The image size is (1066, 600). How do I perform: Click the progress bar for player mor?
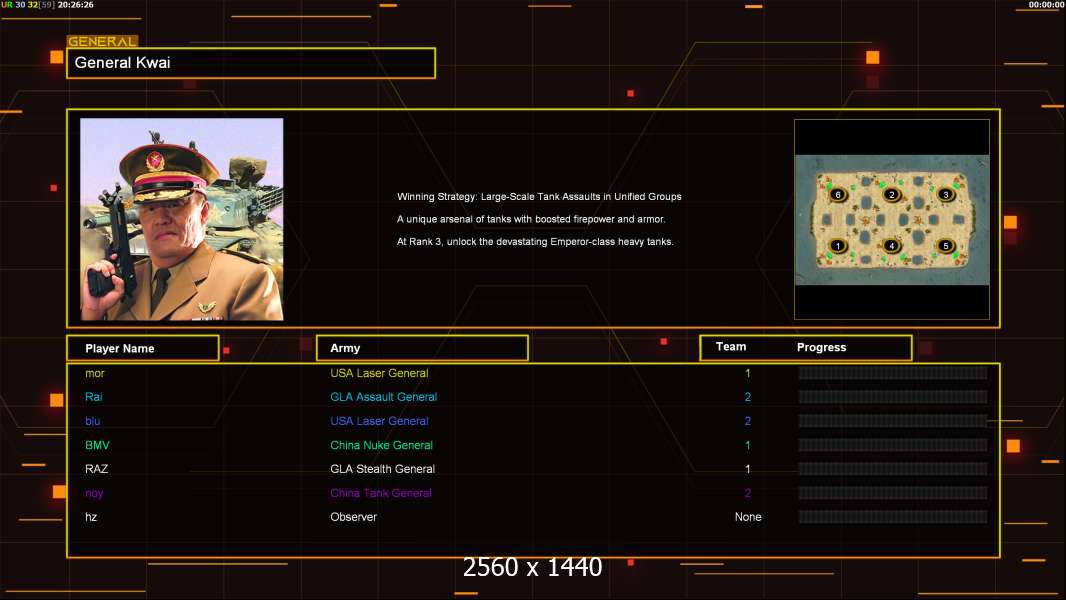point(892,373)
